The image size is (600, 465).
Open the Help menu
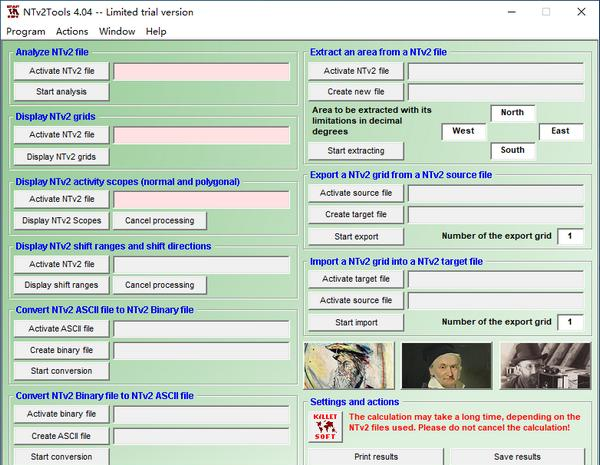(156, 31)
